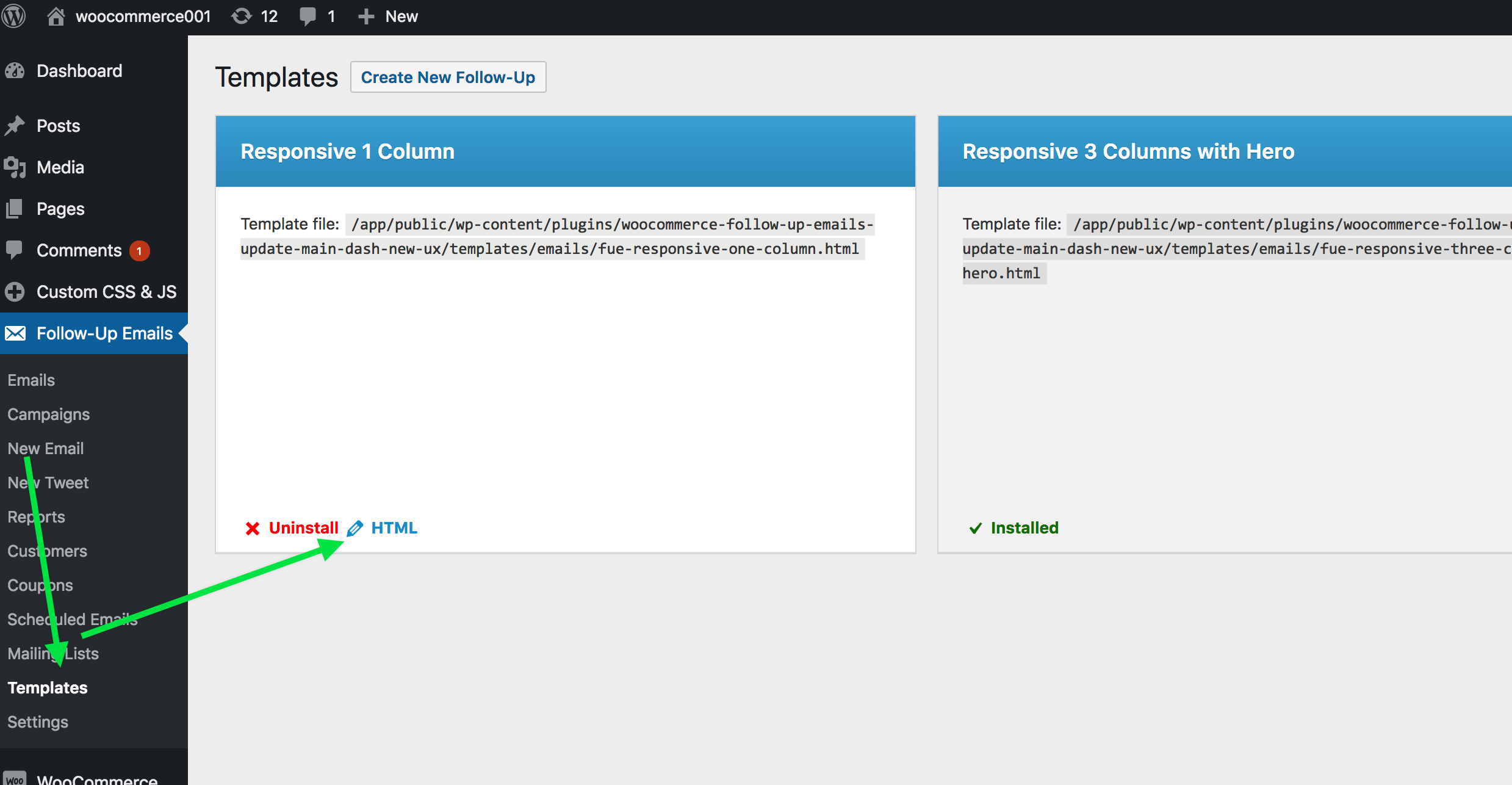This screenshot has height=785, width=1512.
Task: Open Follow-Up Emails Settings submenu
Action: pos(38,722)
